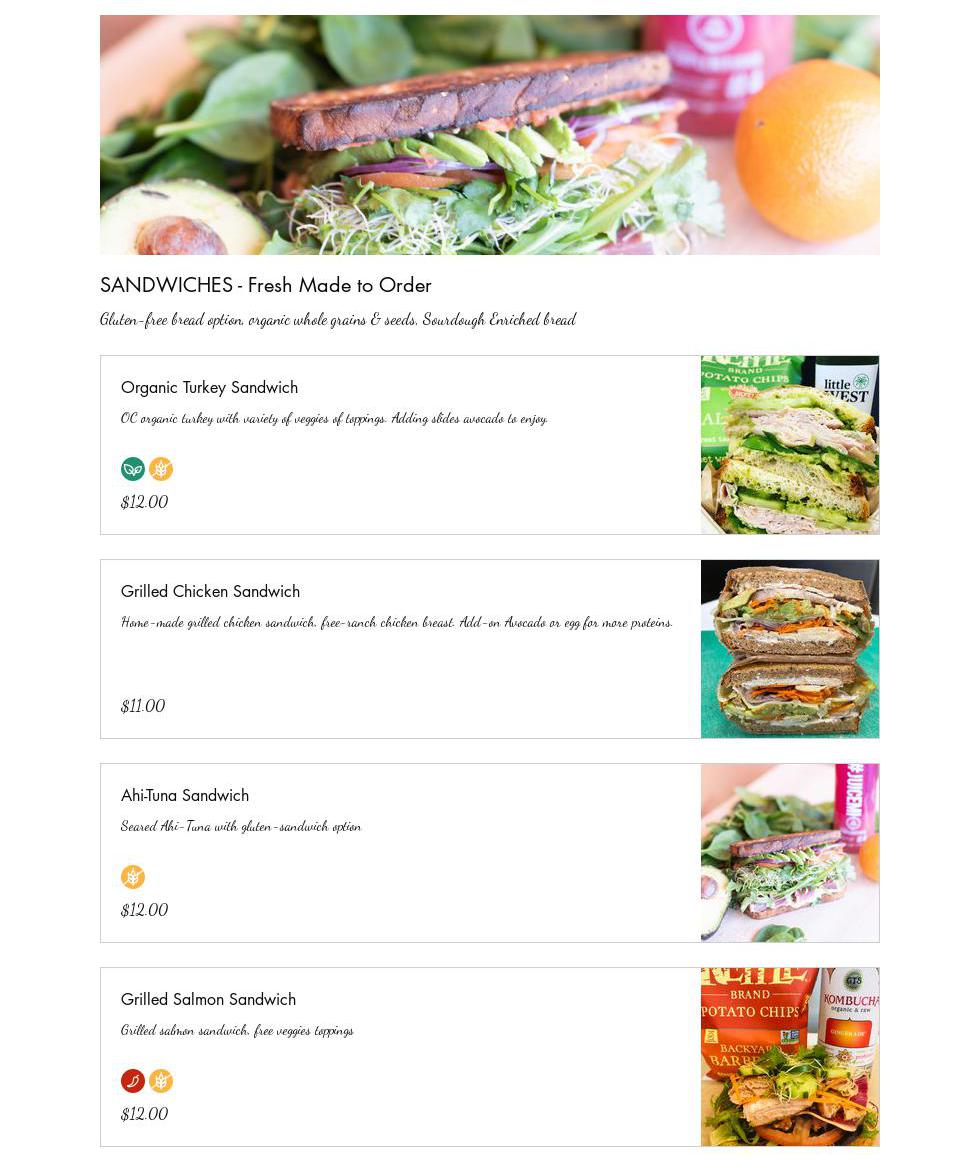Click the gluten-free wheat icon on Grilled Salmon Sandwich
Image resolution: width=965 pixels, height=1155 pixels.
(161, 1081)
